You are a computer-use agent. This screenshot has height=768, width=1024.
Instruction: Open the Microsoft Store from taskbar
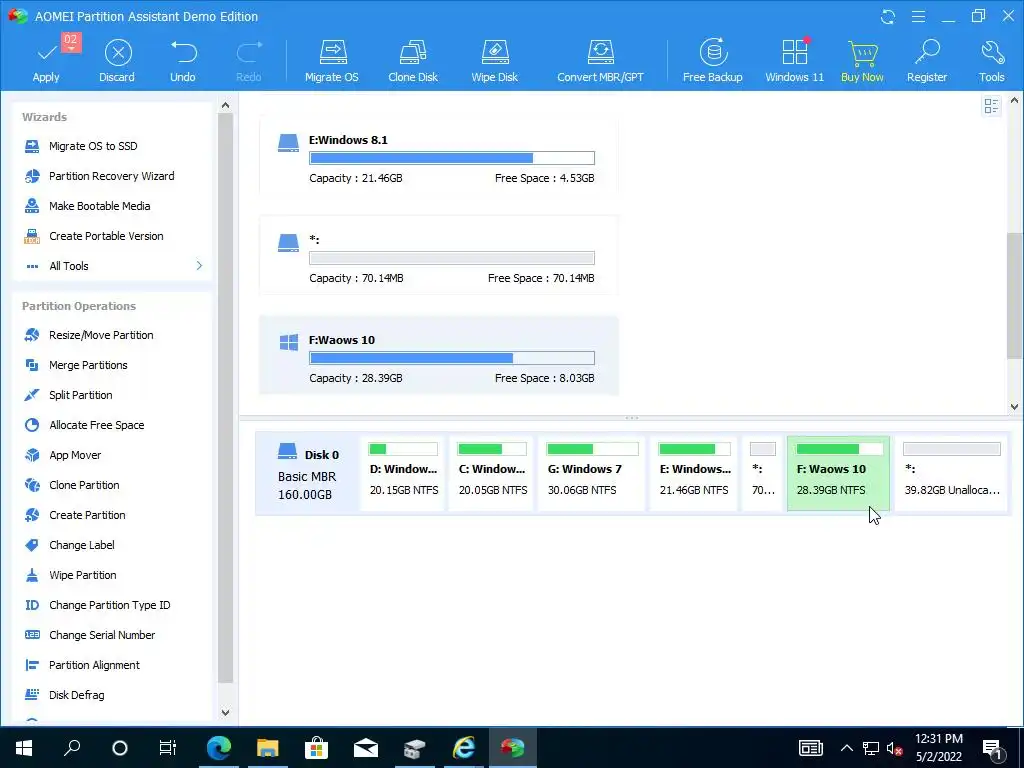[316, 747]
